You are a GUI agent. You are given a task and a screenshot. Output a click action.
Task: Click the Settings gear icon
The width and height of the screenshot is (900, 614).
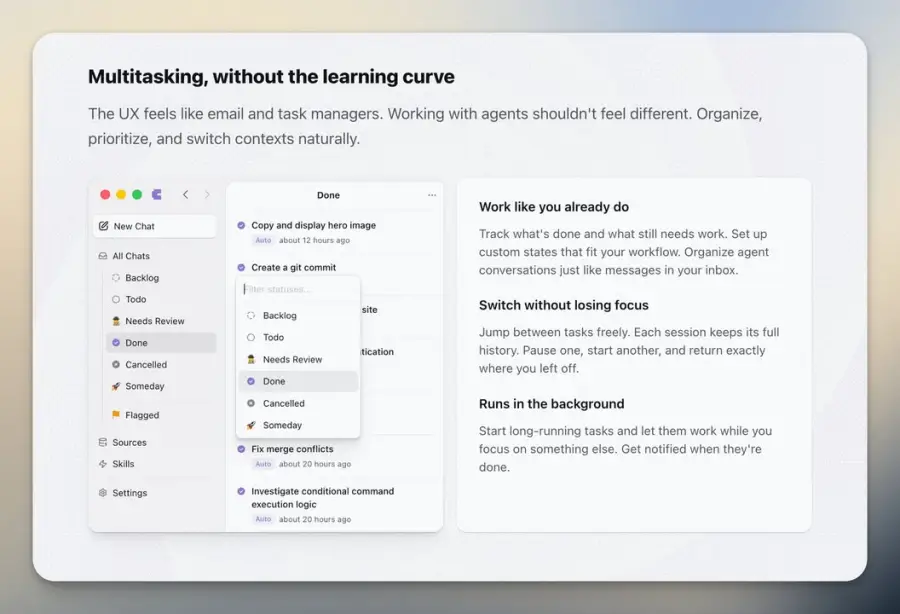point(103,492)
